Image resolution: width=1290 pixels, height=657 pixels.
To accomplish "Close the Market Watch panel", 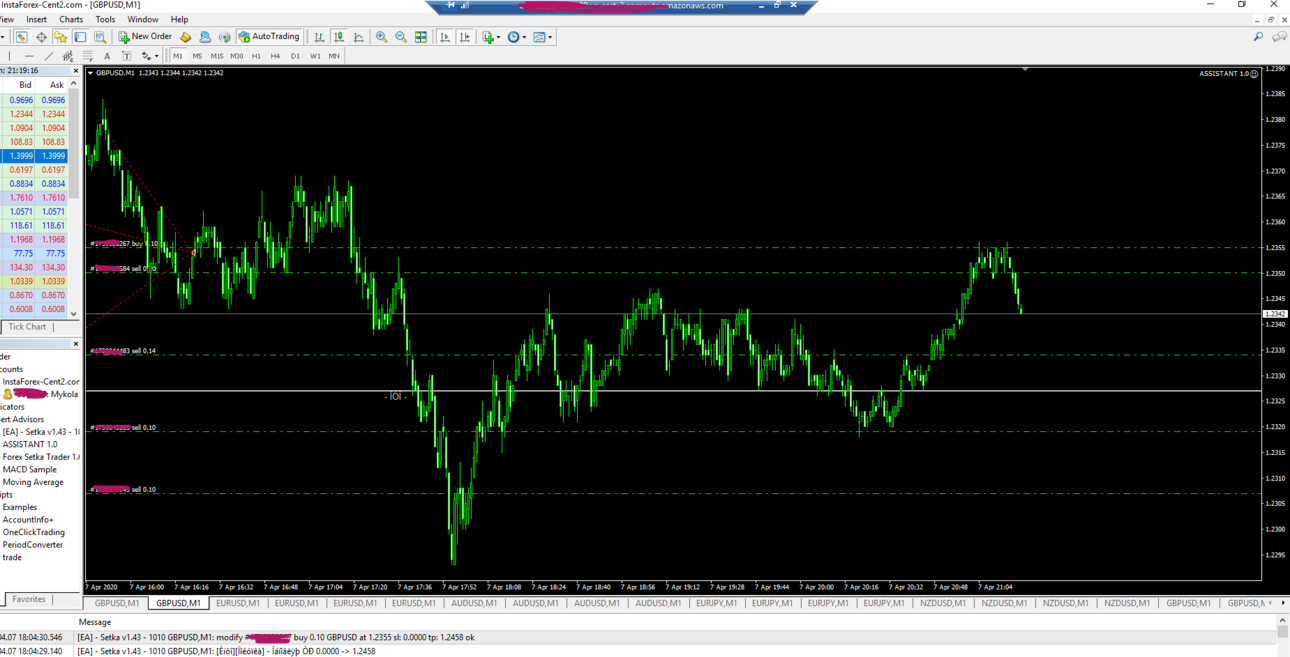I will (x=75, y=71).
